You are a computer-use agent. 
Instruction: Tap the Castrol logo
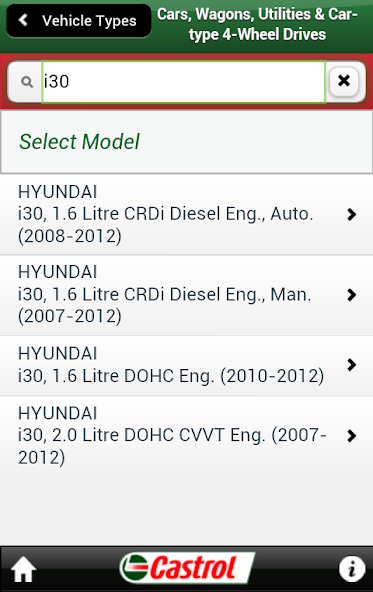pos(187,568)
